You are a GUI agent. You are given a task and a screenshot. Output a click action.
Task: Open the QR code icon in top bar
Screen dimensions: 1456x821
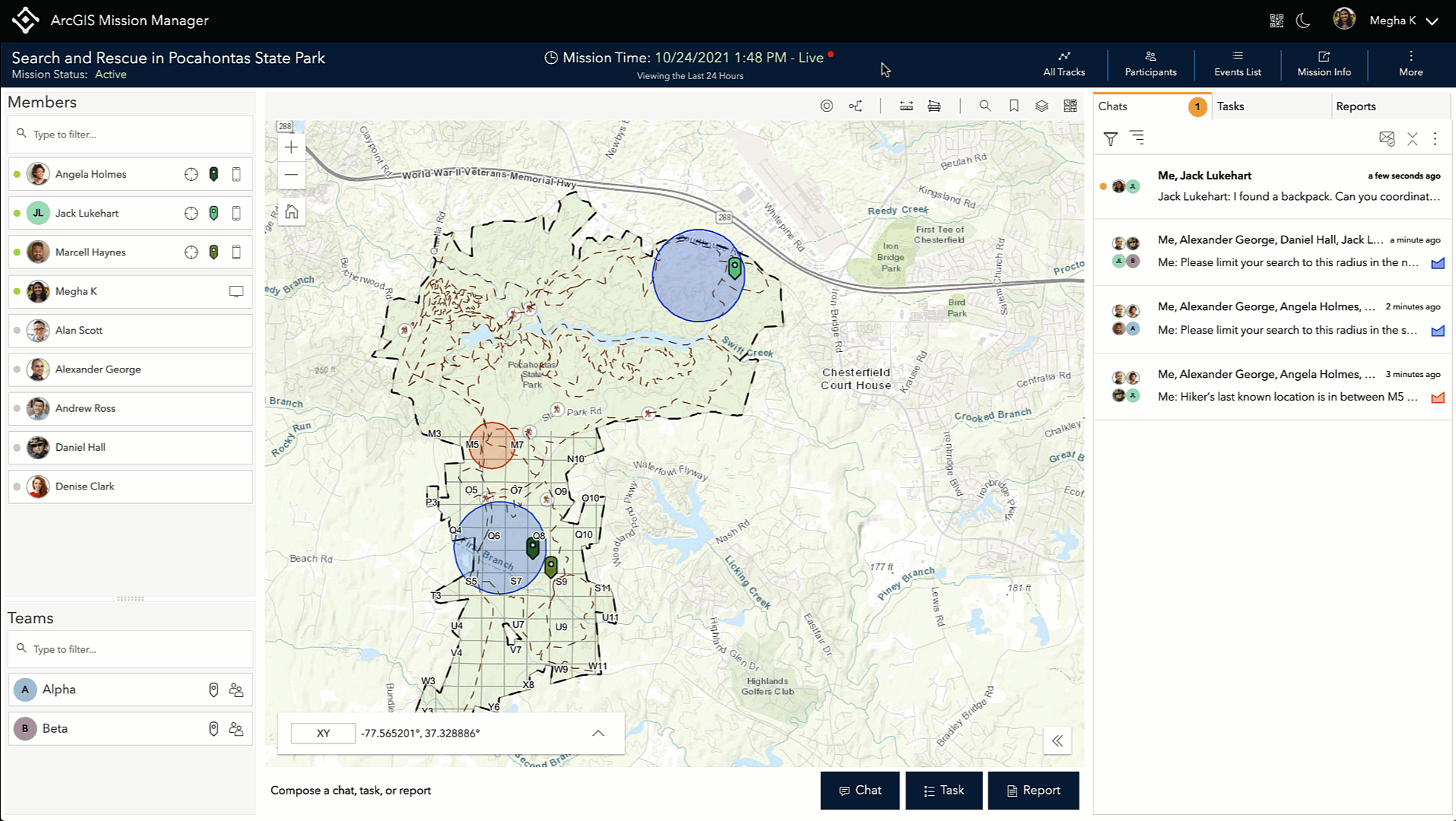coord(1277,21)
